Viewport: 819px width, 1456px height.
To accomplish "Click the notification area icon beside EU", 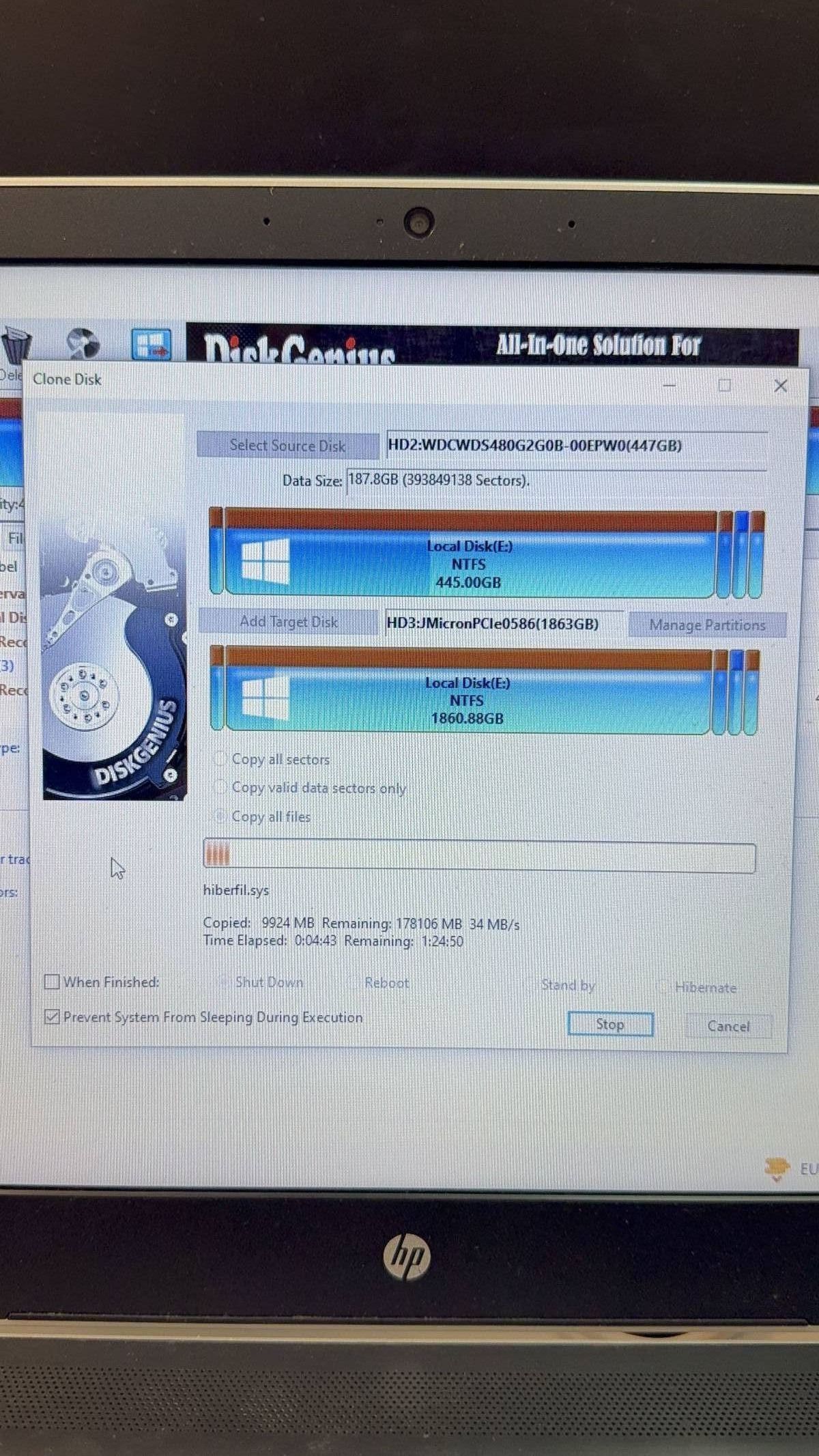I will [x=777, y=1169].
